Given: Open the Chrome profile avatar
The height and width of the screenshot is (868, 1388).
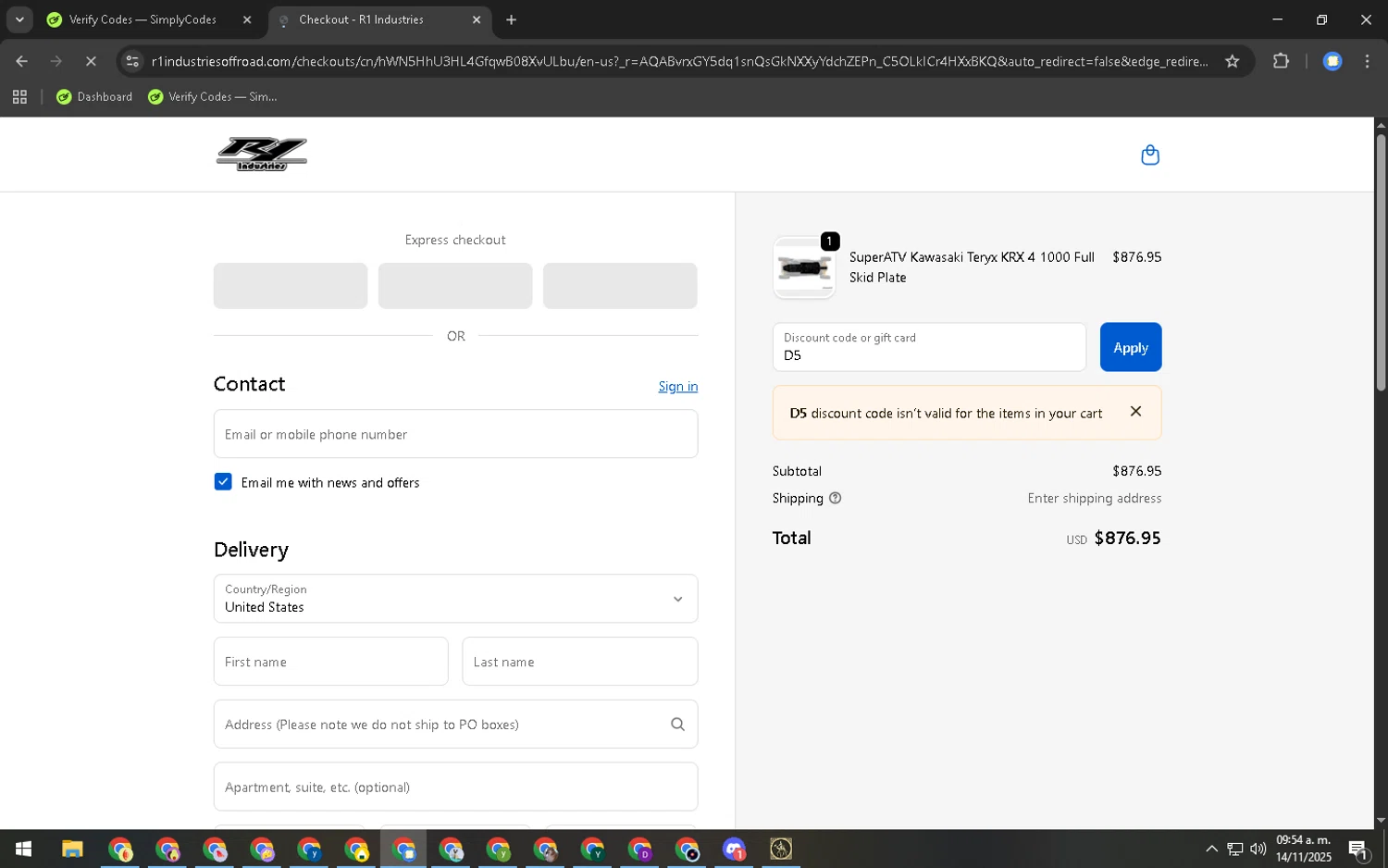Looking at the screenshot, I should click(x=1332, y=61).
